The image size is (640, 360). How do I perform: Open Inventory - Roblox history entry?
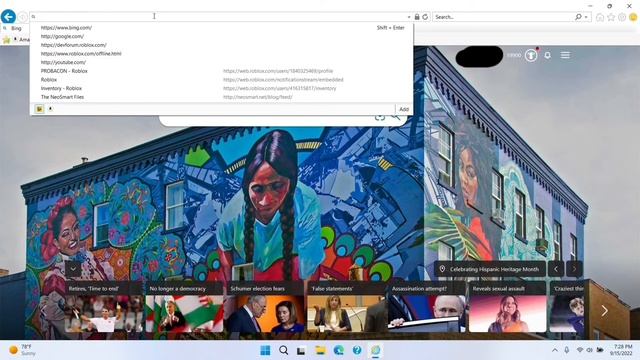pyautogui.click(x=222, y=88)
